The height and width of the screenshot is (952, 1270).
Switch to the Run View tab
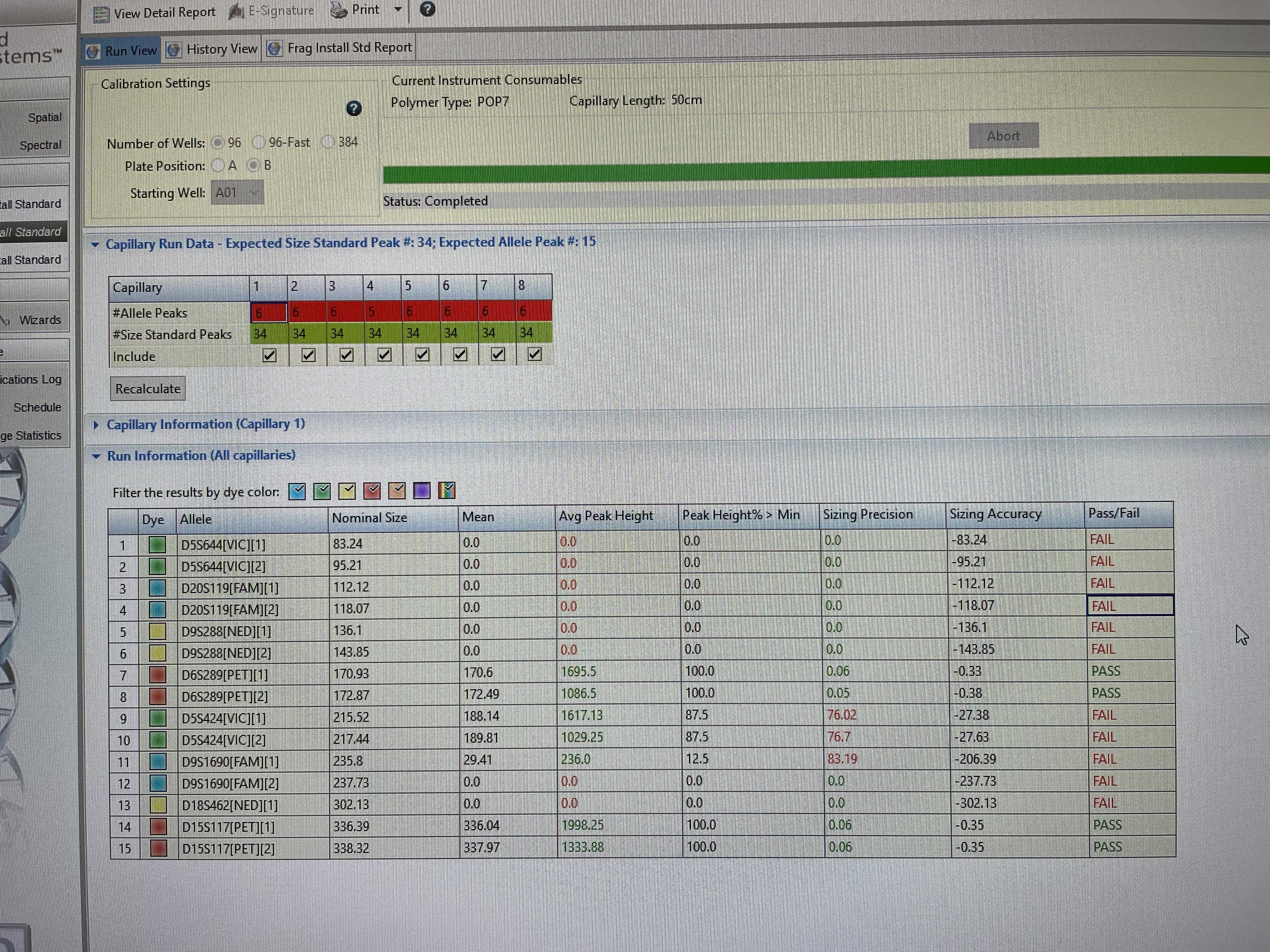pos(122,50)
